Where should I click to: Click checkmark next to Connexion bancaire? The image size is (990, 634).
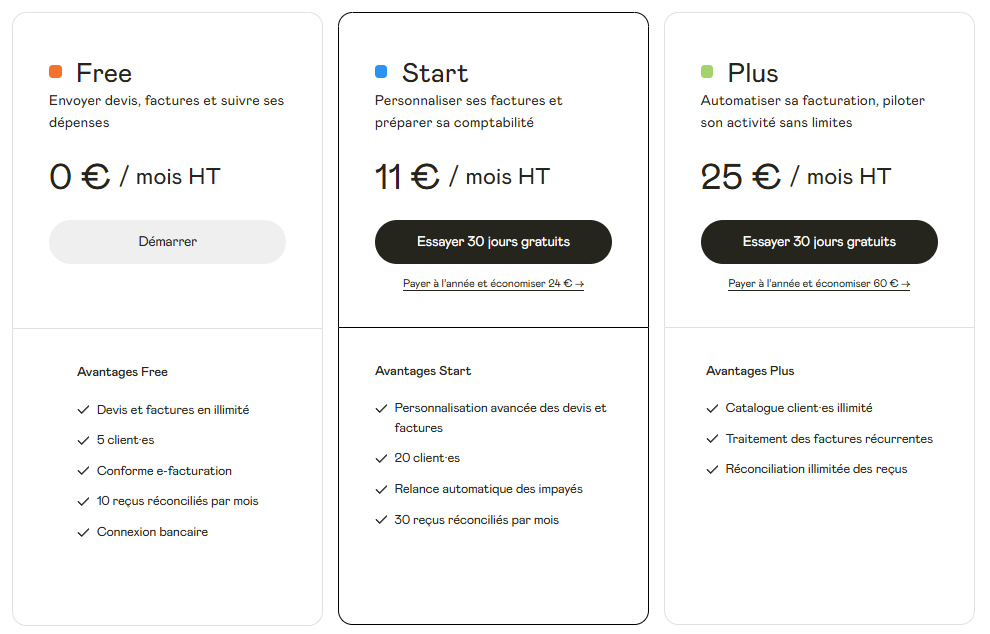83,533
